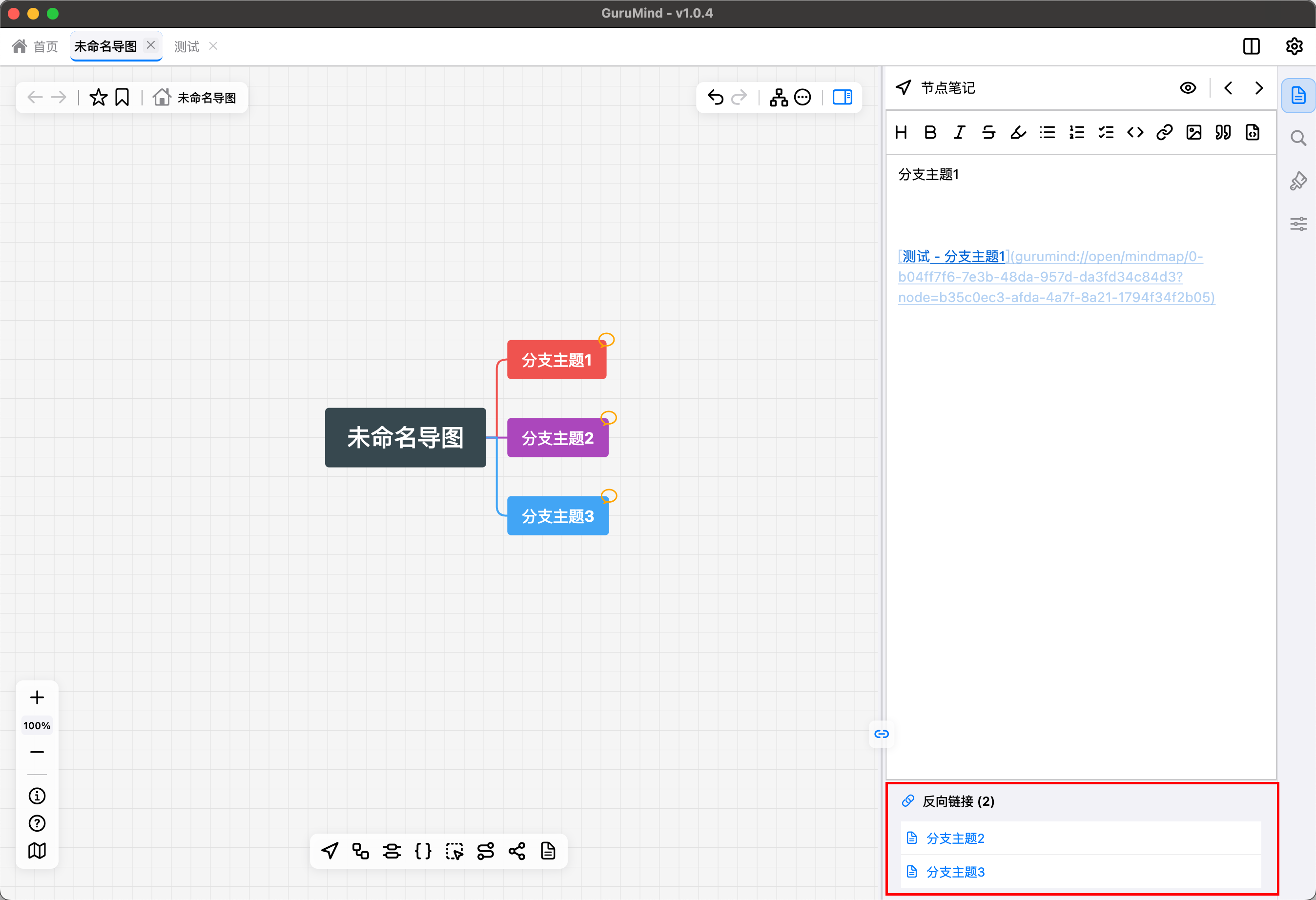
Task: Click the Bold formatting icon
Action: (930, 132)
